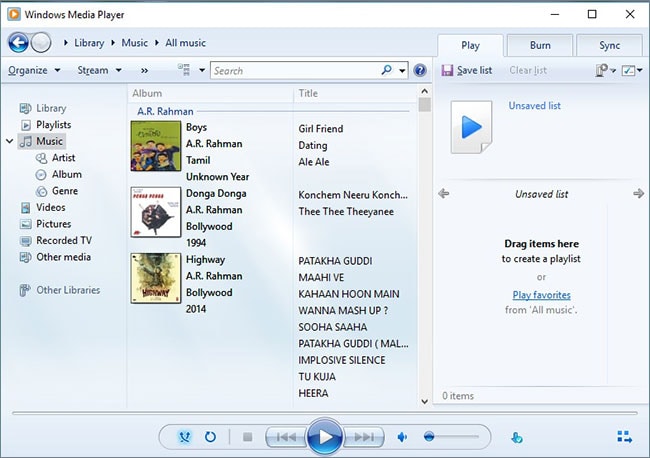Click the Save list floppy icon
650x458 pixels.
pyautogui.click(x=447, y=70)
